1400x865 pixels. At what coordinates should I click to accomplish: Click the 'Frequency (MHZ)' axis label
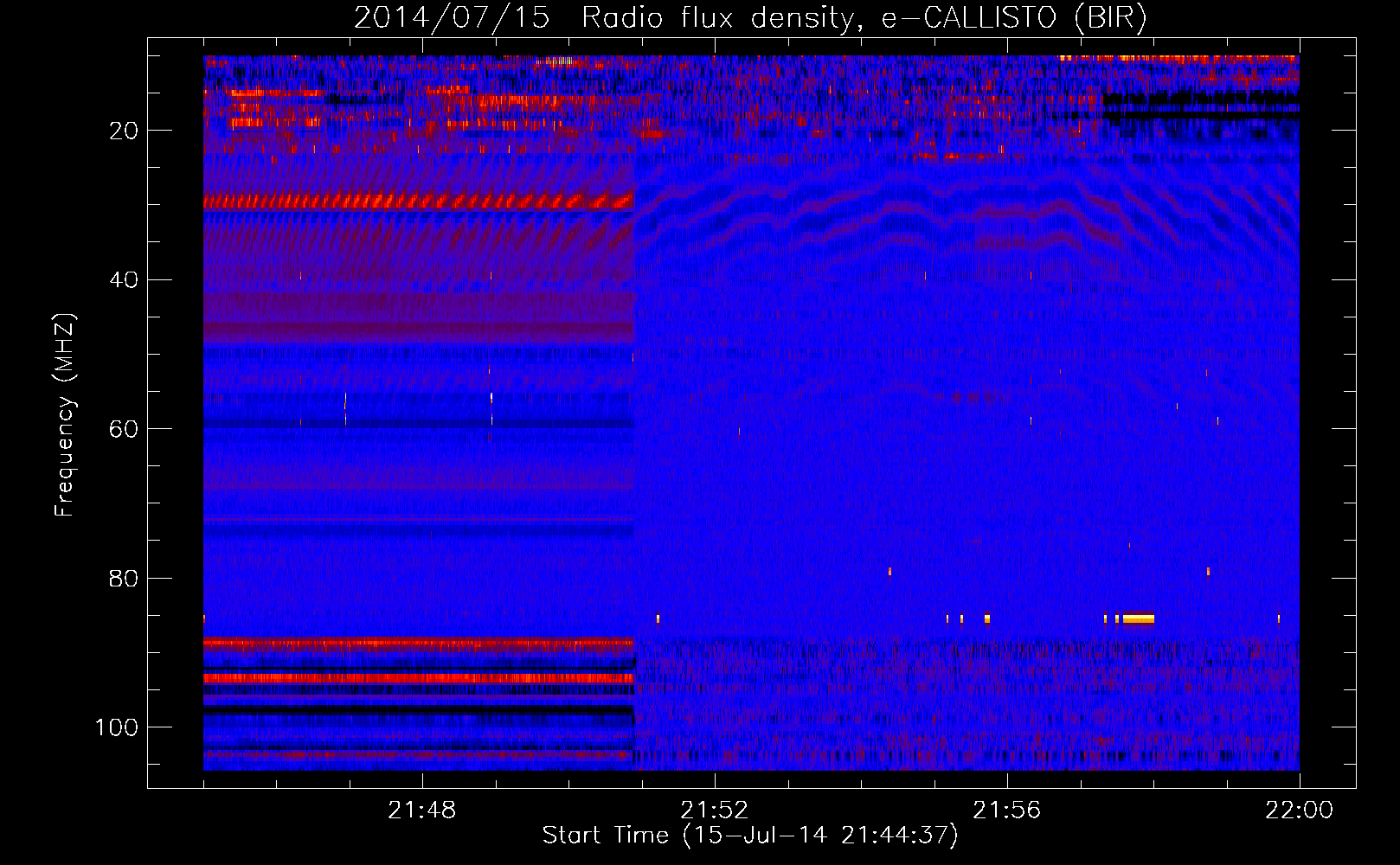pos(65,414)
